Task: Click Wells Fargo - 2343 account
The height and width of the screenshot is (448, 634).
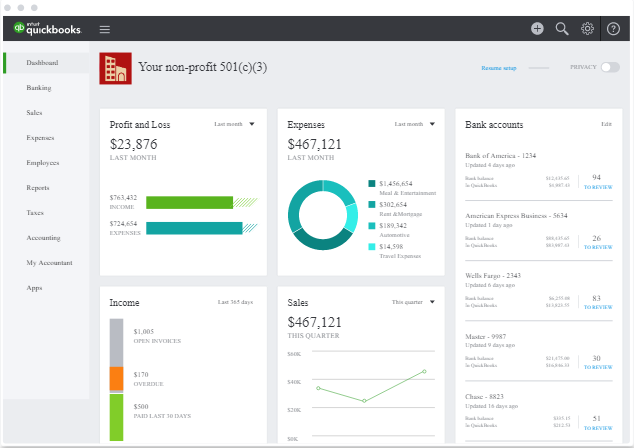Action: 493,276
